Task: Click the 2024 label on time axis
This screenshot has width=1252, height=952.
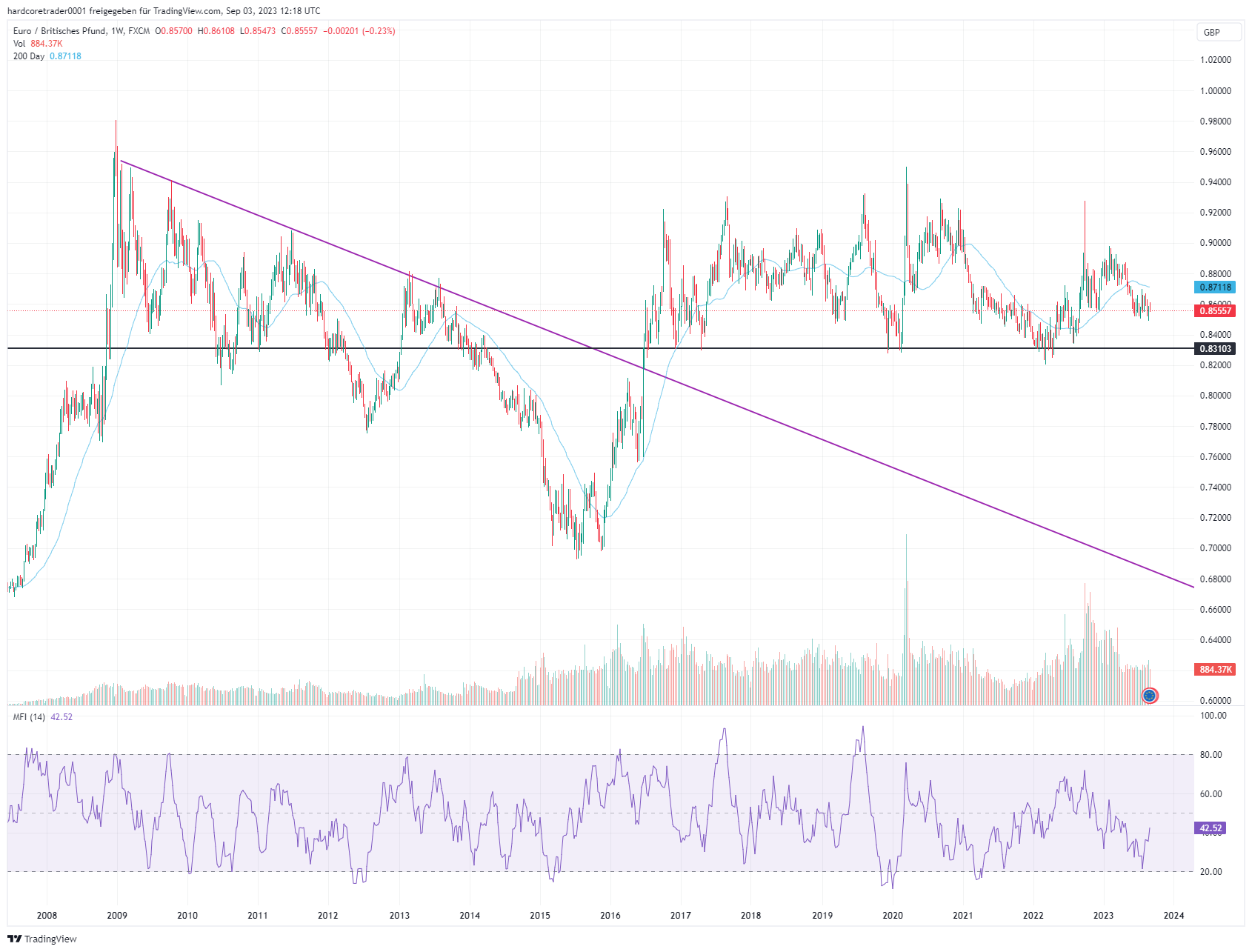Action: pyautogui.click(x=1174, y=916)
